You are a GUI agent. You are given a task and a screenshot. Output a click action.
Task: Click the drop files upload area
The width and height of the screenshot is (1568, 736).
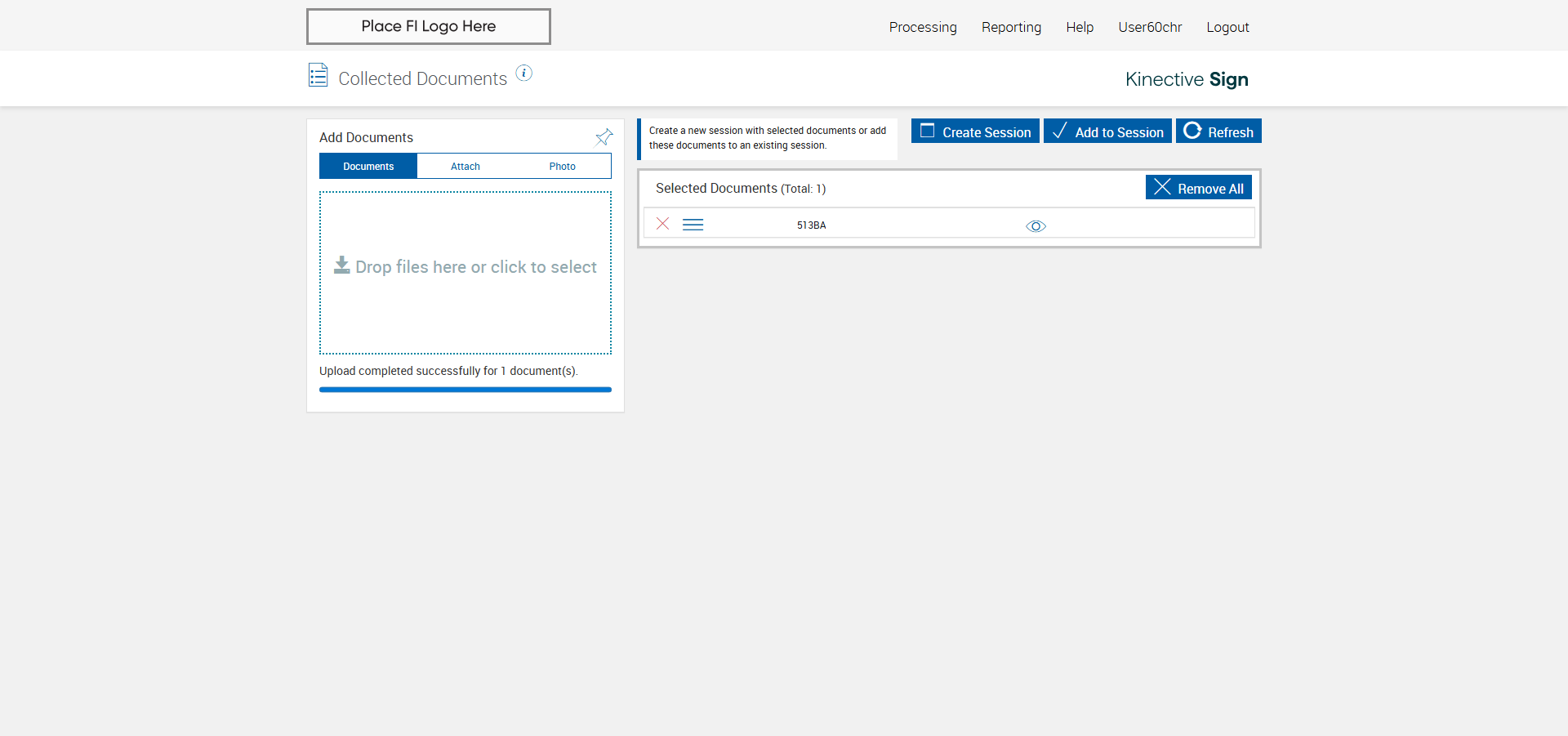click(x=465, y=273)
